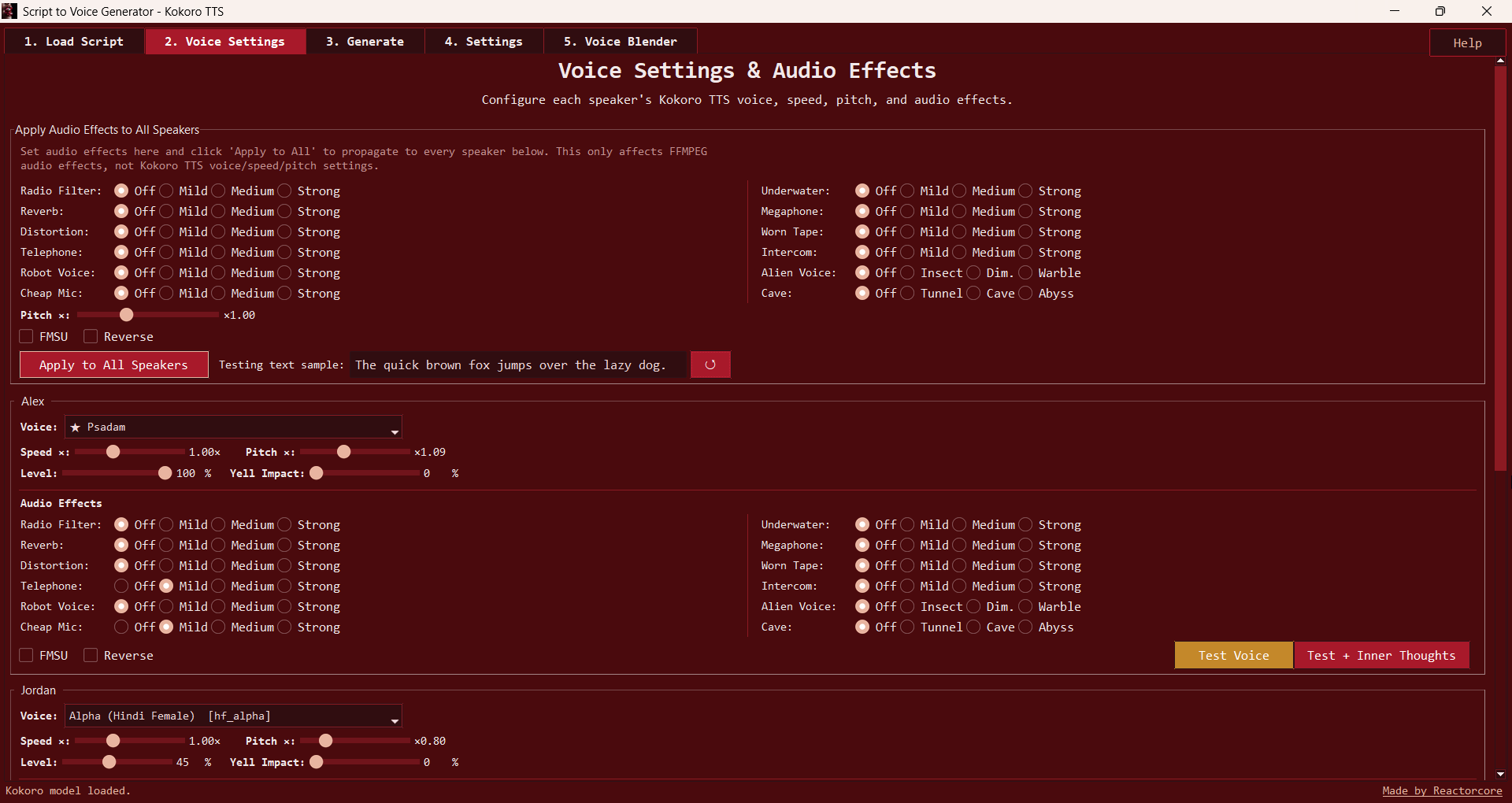The width and height of the screenshot is (1512, 803).
Task: Click the global Pitch slider handle
Action: tap(126, 315)
